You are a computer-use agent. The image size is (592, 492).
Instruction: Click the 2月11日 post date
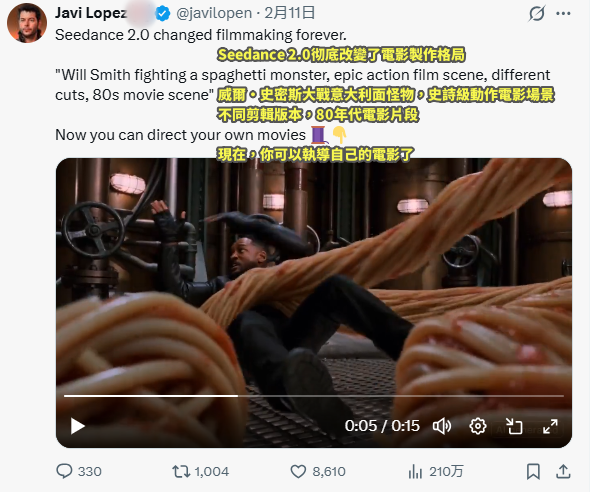tap(290, 13)
